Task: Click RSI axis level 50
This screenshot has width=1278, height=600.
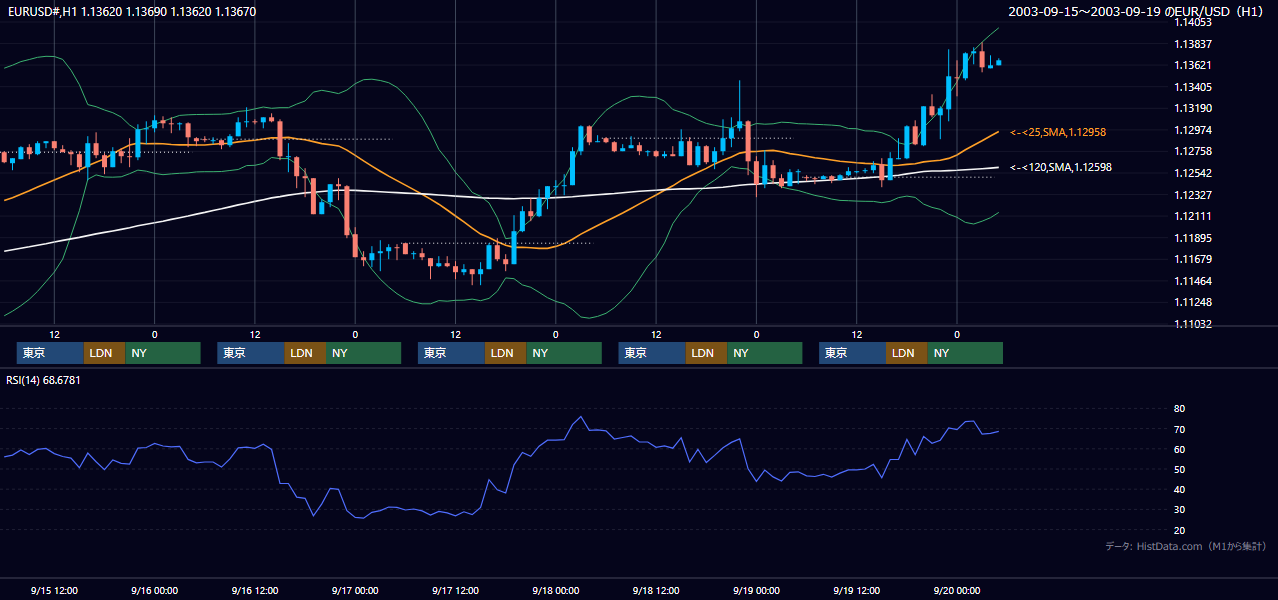Action: [x=1180, y=469]
